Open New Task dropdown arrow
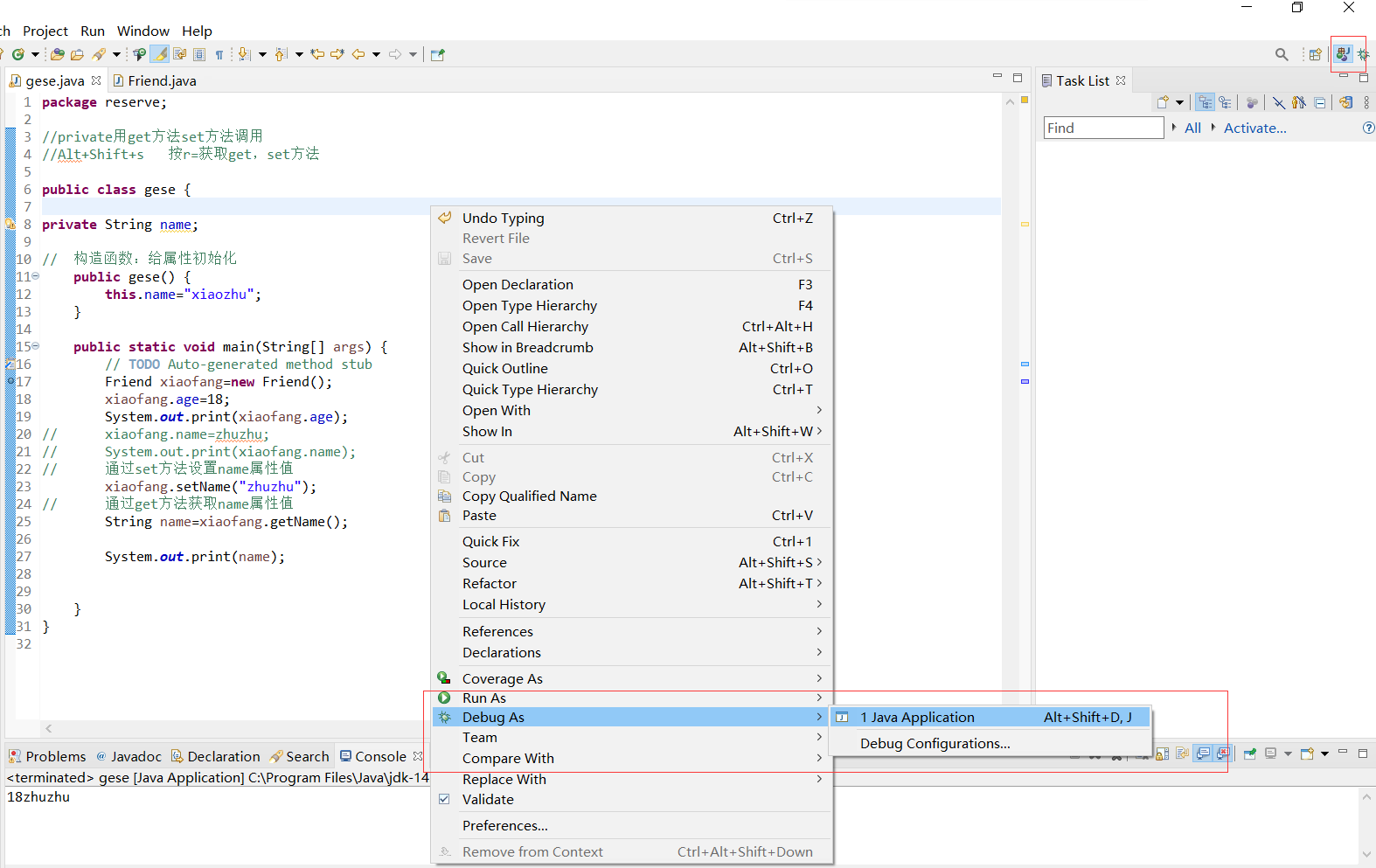Image resolution: width=1376 pixels, height=868 pixels. [1179, 102]
